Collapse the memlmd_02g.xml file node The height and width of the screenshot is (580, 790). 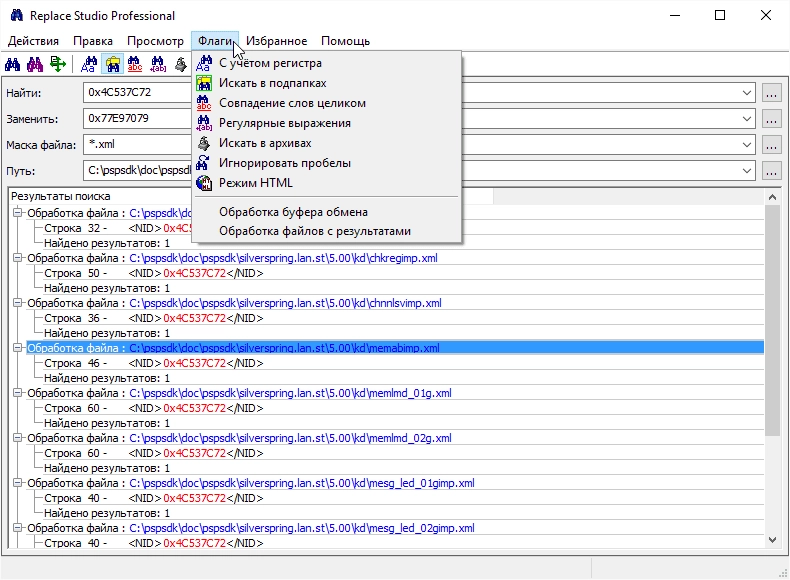[18, 438]
